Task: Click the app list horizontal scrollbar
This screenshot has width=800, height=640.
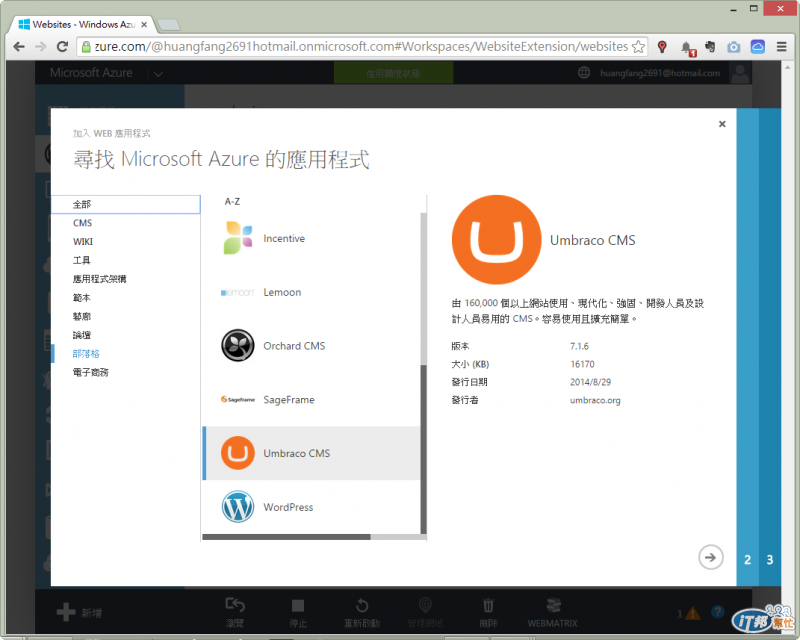Action: tap(286, 537)
